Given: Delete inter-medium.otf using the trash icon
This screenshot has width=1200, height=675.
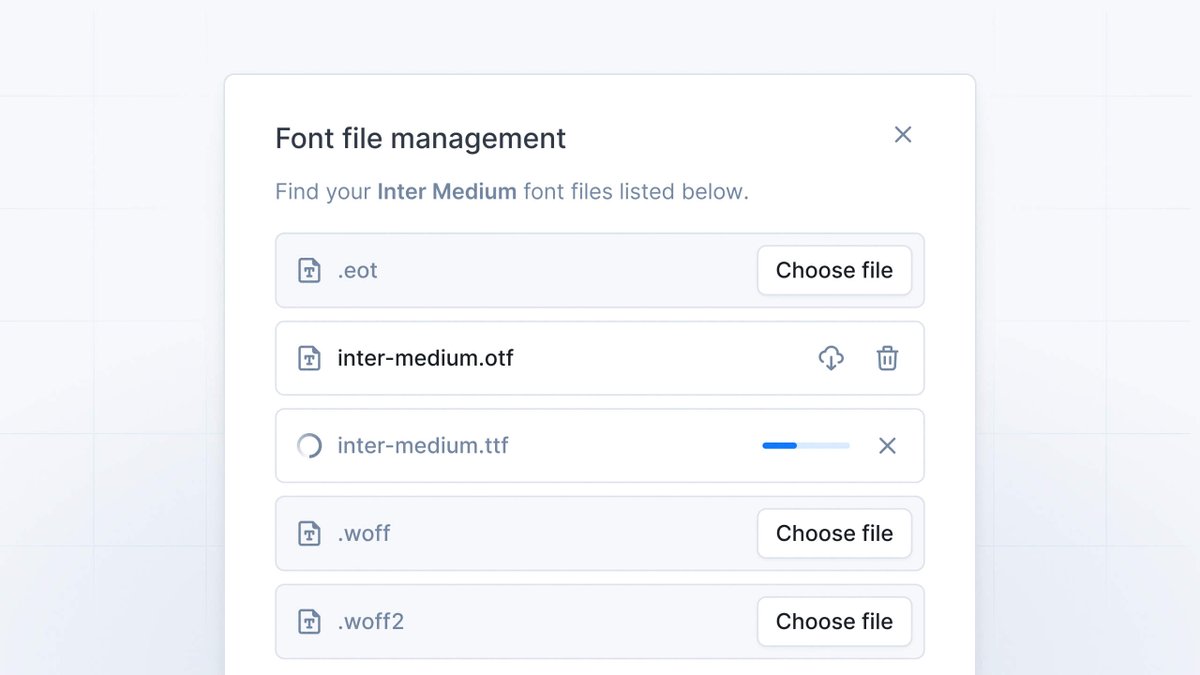Looking at the screenshot, I should click(887, 358).
